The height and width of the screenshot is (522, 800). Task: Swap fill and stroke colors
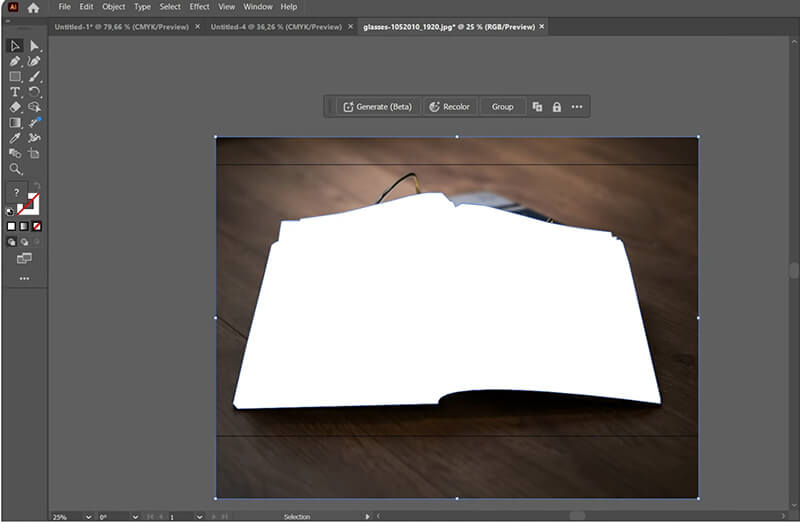coord(36,186)
